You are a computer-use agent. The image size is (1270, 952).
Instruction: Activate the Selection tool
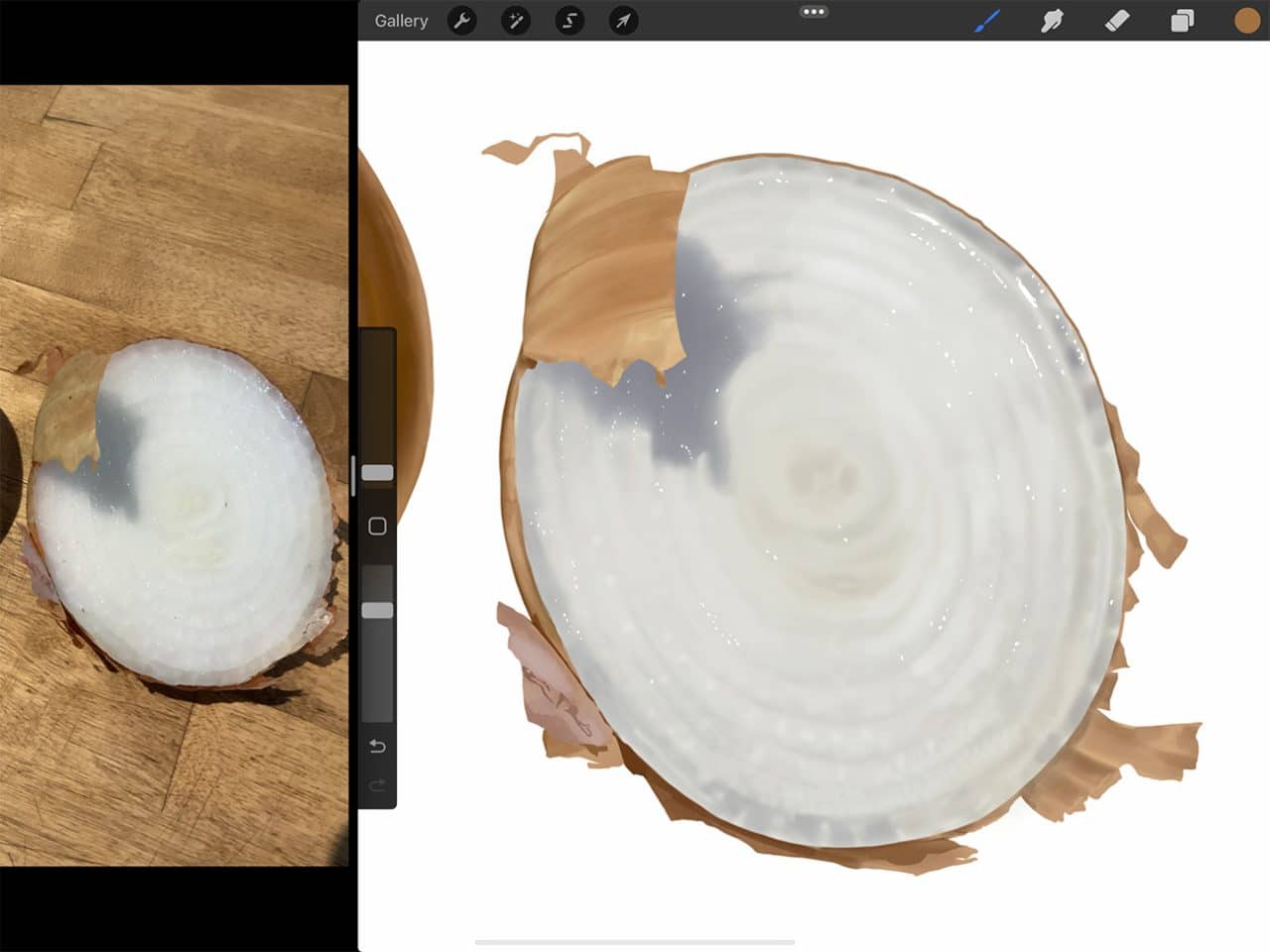pyautogui.click(x=570, y=21)
